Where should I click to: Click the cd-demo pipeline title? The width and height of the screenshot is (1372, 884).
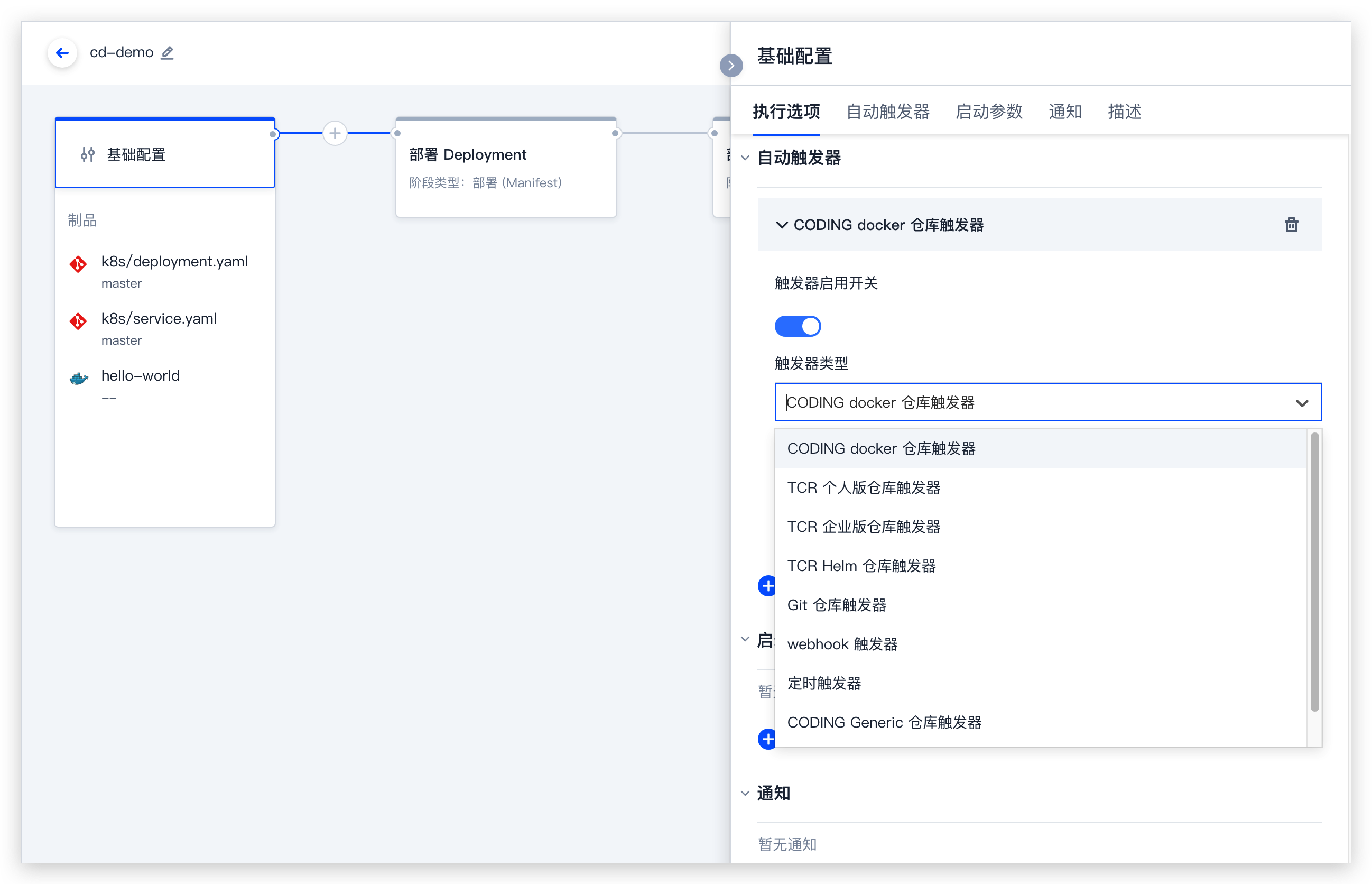[122, 52]
